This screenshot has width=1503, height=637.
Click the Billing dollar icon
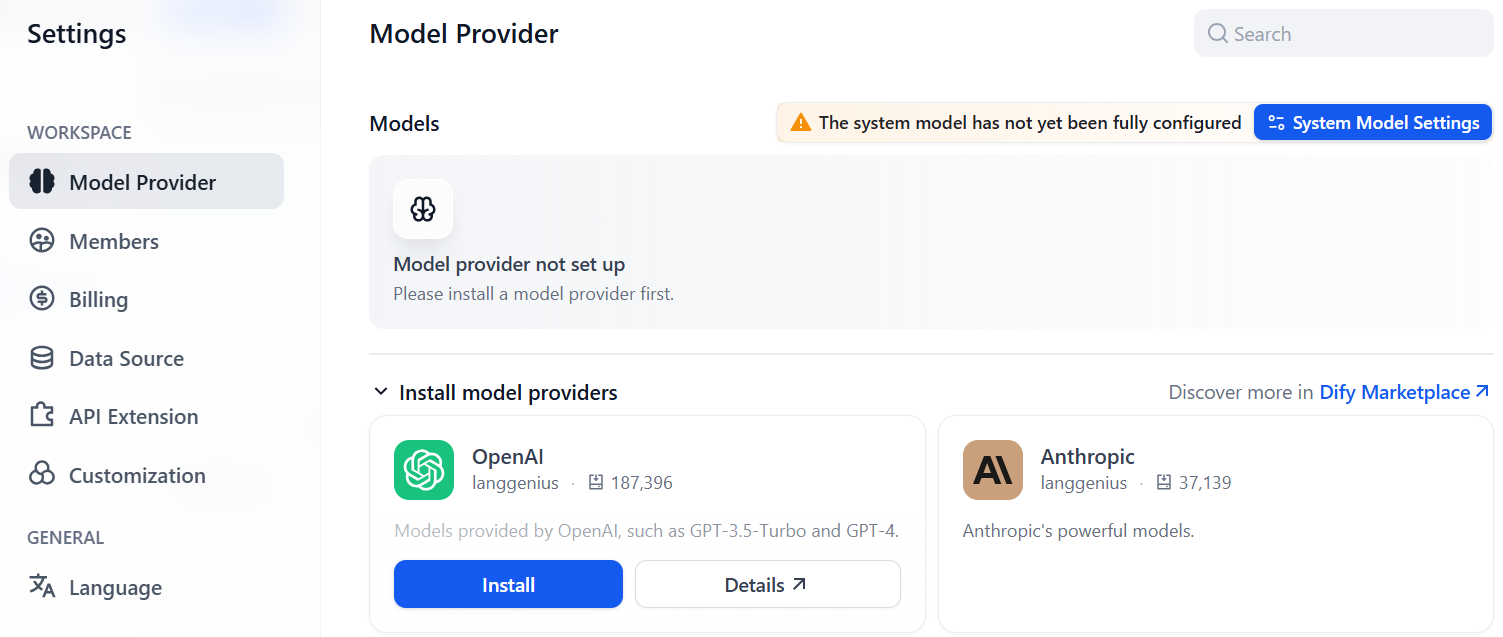pyautogui.click(x=42, y=299)
